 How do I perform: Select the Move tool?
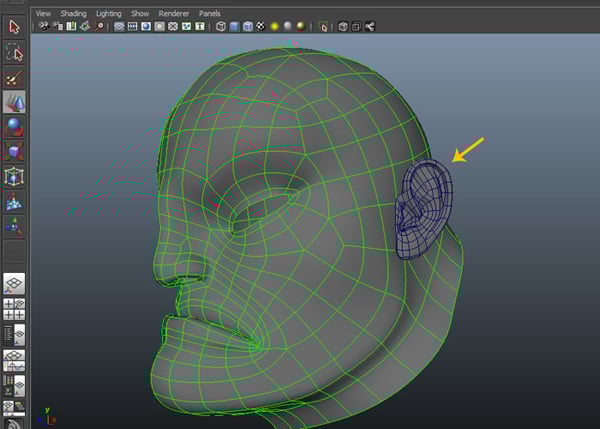[x=14, y=102]
